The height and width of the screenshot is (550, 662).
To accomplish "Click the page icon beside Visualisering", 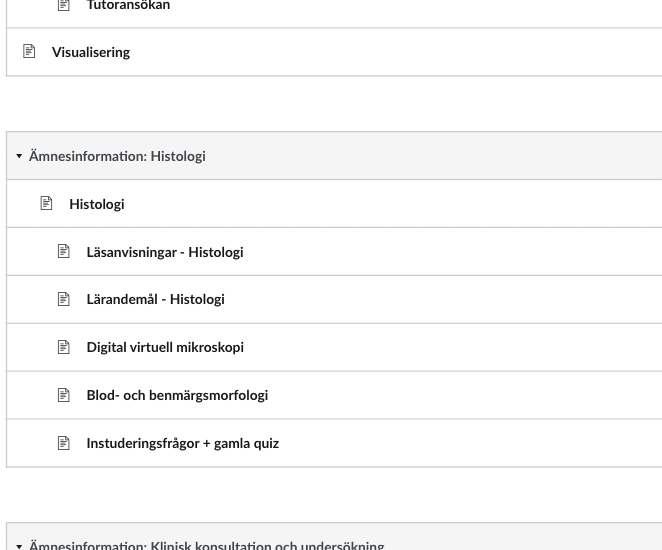I will point(29,51).
